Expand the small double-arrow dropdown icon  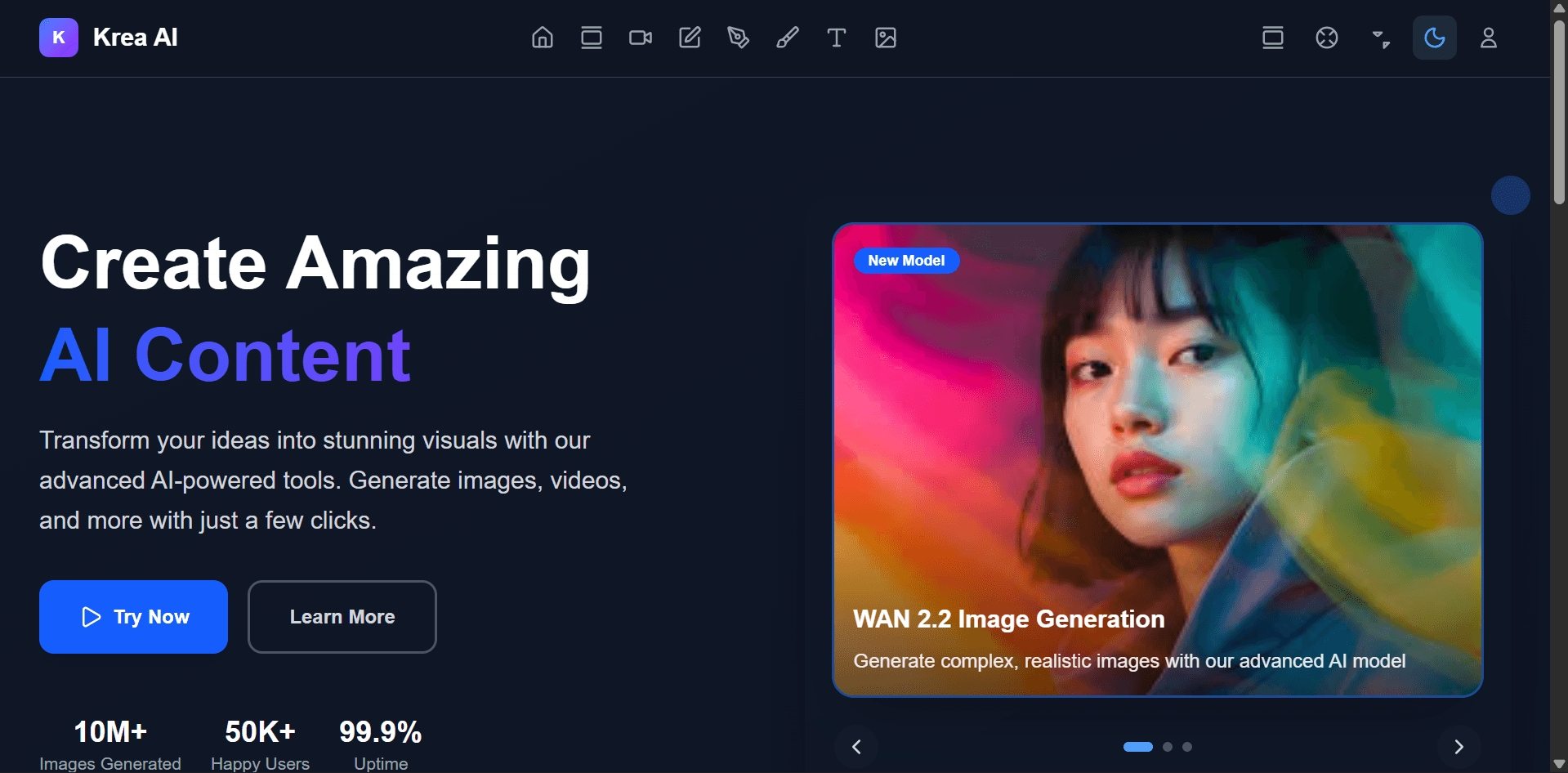point(1381,38)
